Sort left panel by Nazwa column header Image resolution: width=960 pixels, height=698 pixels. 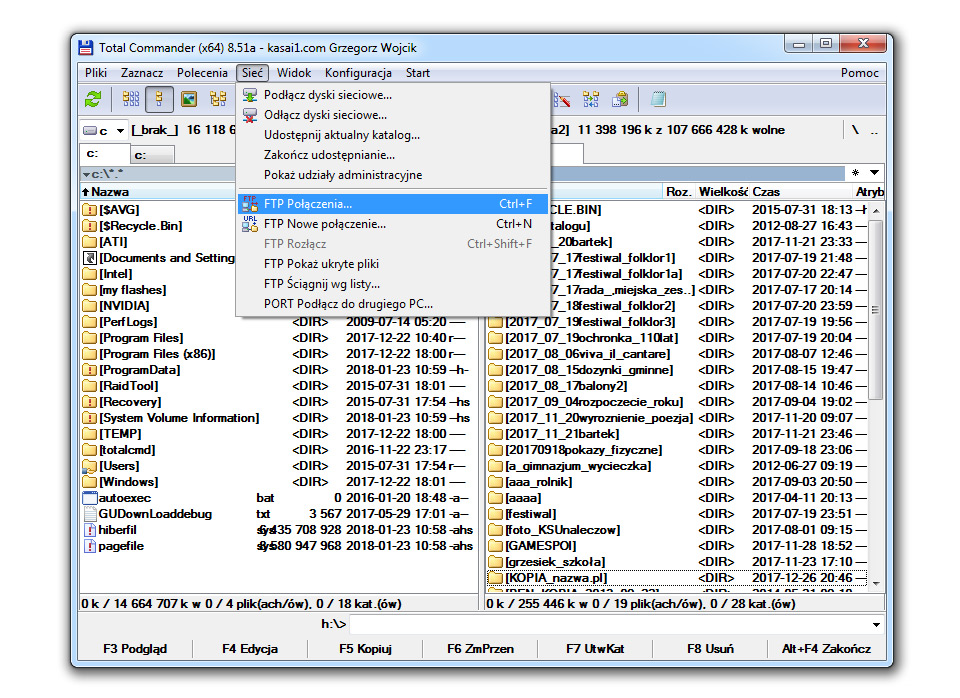point(157,192)
